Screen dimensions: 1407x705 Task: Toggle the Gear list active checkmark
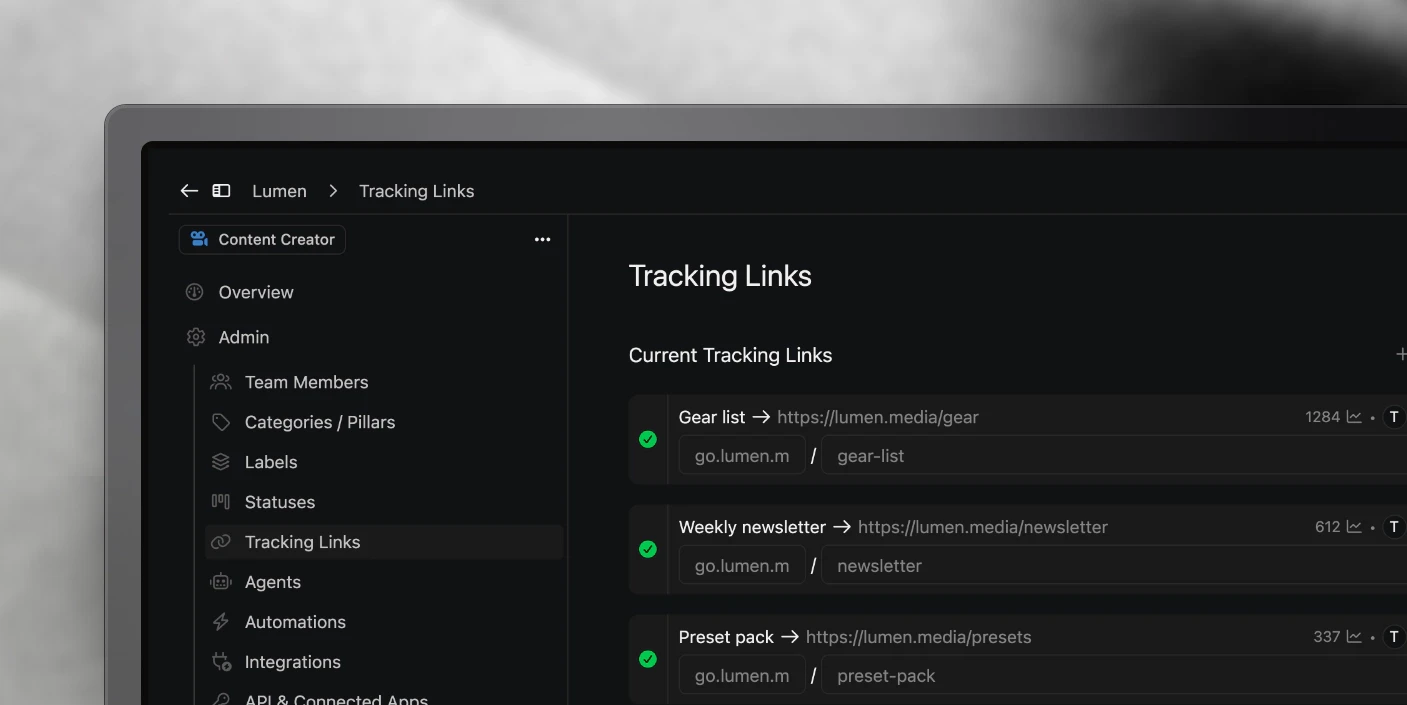(648, 439)
